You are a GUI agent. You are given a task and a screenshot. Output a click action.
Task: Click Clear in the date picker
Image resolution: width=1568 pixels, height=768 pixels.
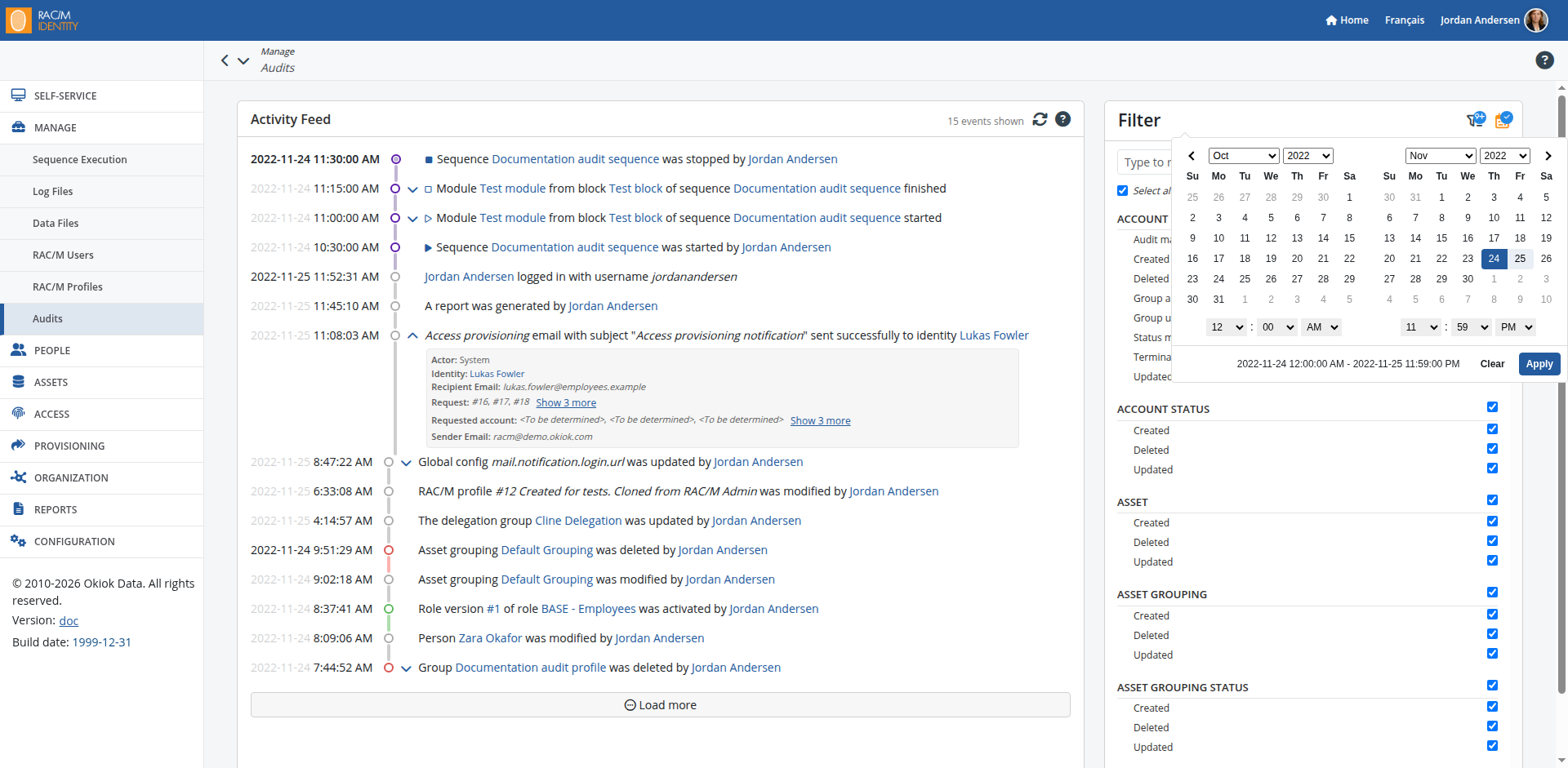tap(1492, 364)
